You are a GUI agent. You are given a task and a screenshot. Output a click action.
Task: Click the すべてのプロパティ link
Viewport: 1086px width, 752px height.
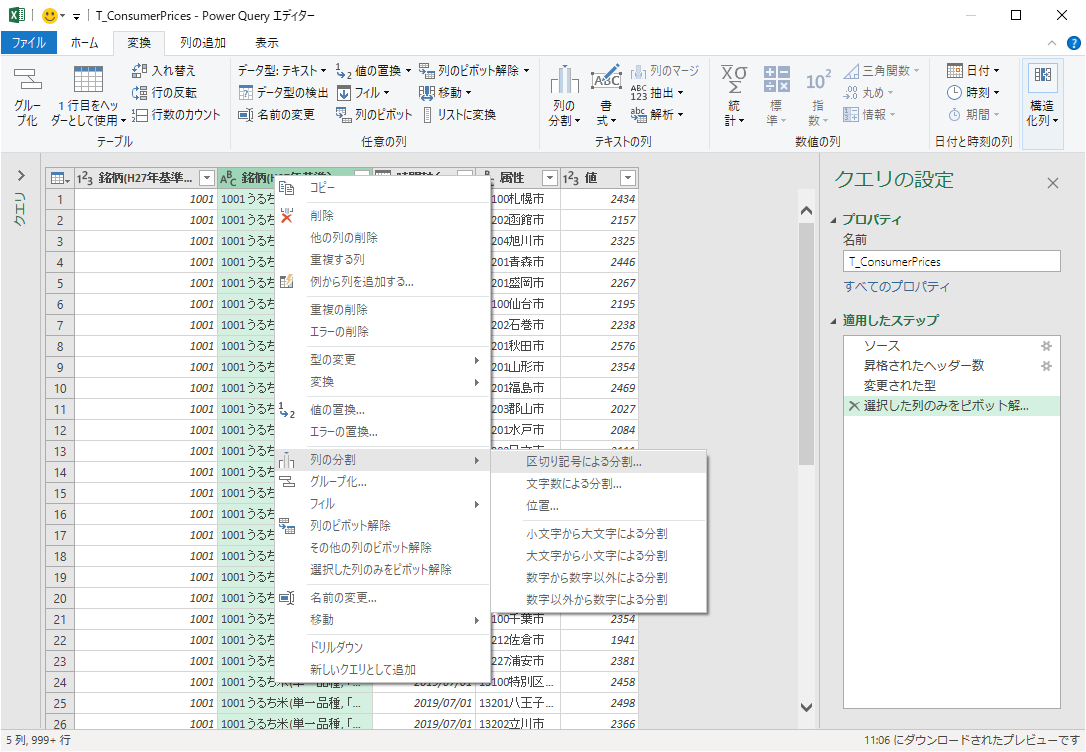pyautogui.click(x=897, y=287)
